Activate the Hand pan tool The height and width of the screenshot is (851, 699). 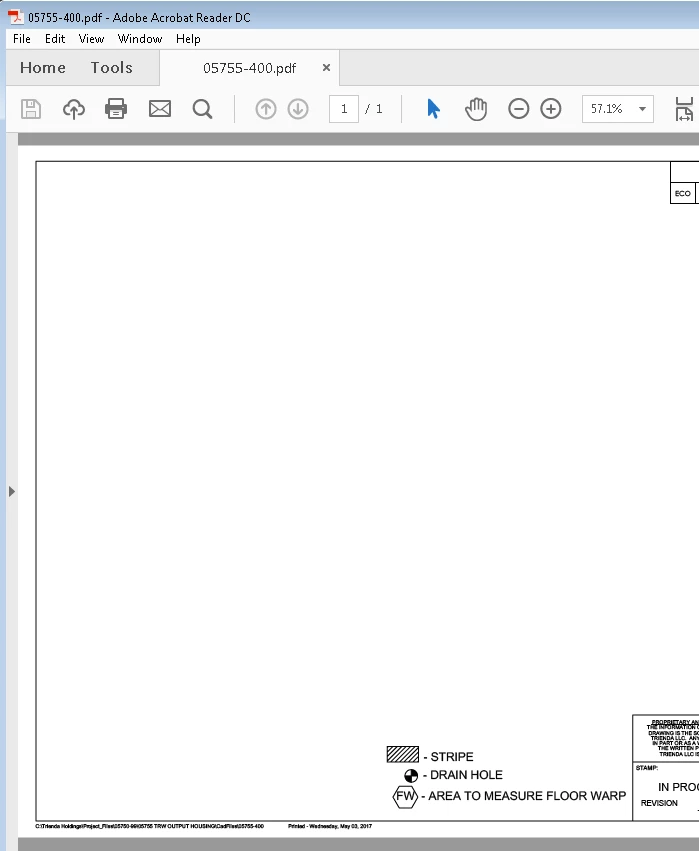coord(476,109)
